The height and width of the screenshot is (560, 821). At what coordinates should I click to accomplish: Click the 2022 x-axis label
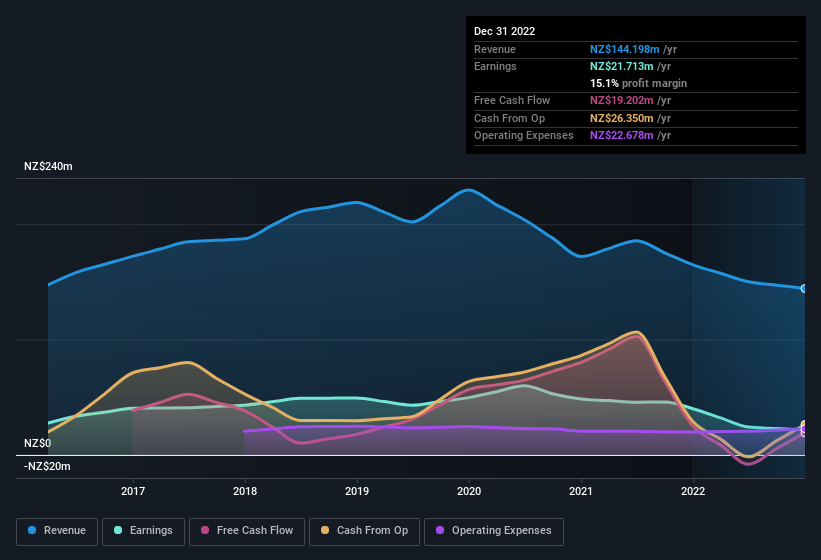pos(693,491)
